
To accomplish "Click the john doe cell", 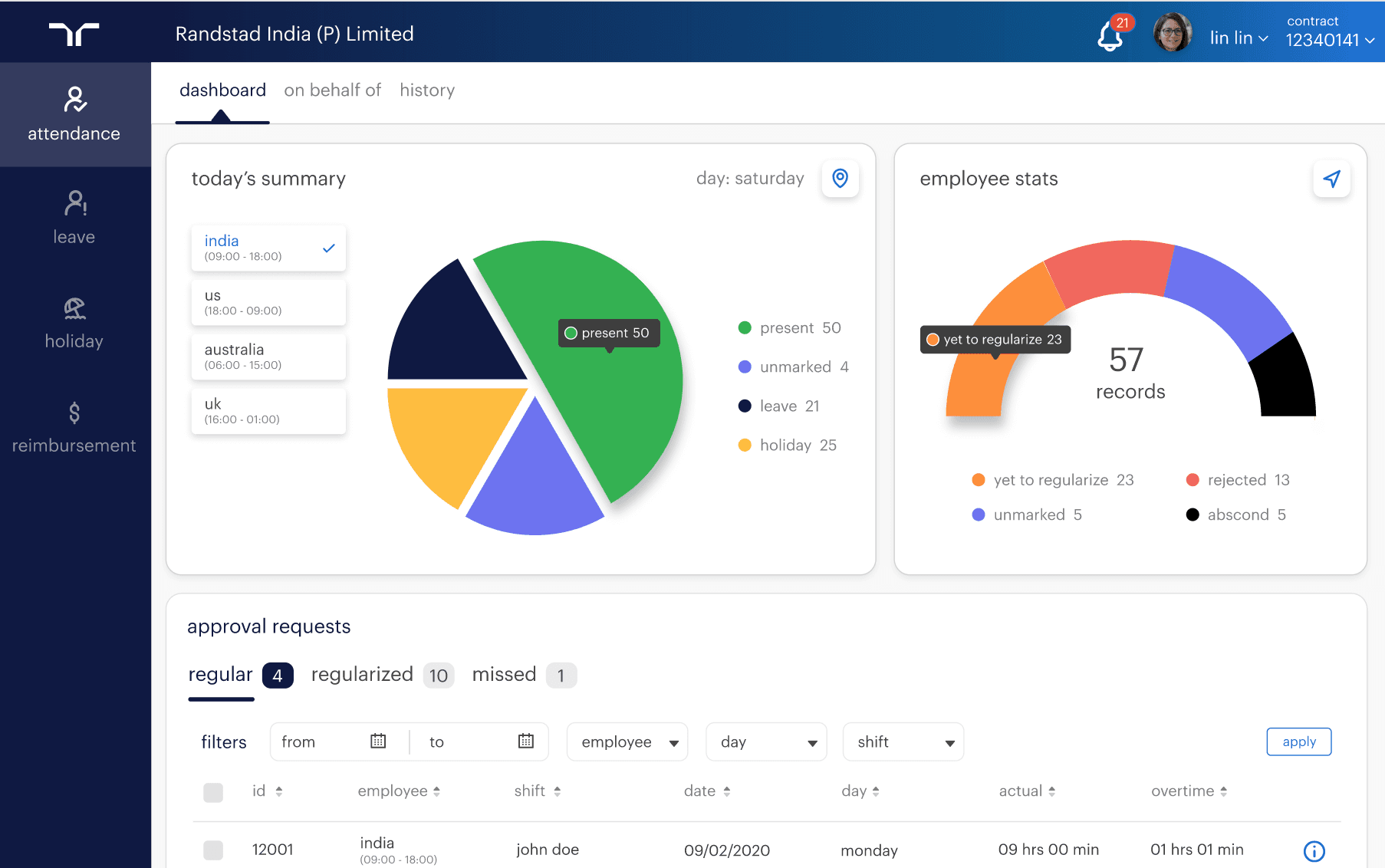I will (548, 850).
